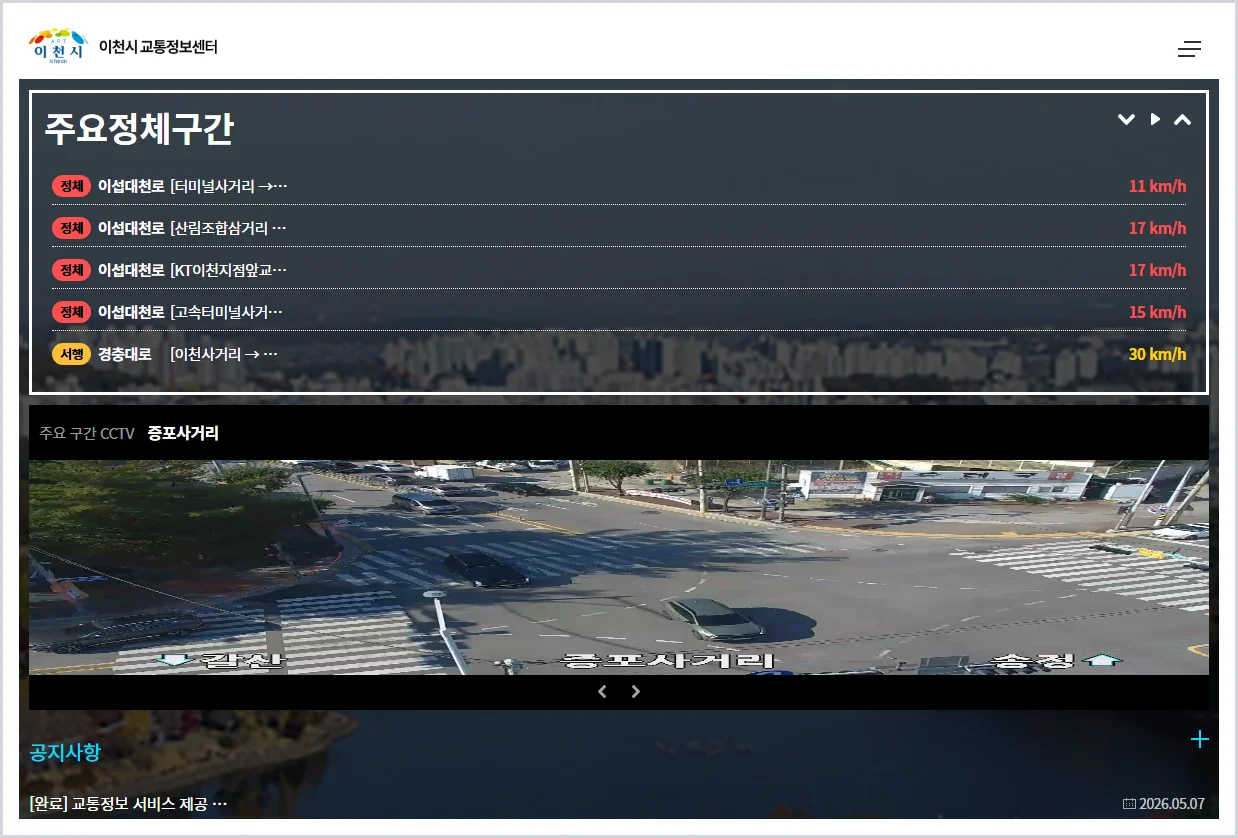
Task: Click 정체 badge on the 터미널사거리 row
Action: [x=71, y=186]
